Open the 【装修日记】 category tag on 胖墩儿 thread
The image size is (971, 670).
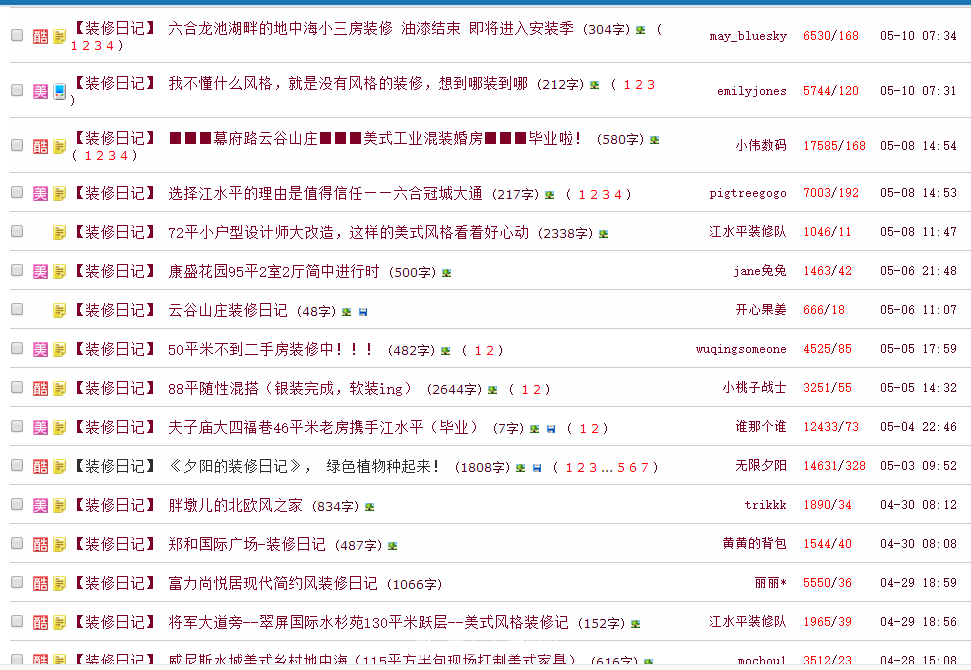(x=115, y=505)
